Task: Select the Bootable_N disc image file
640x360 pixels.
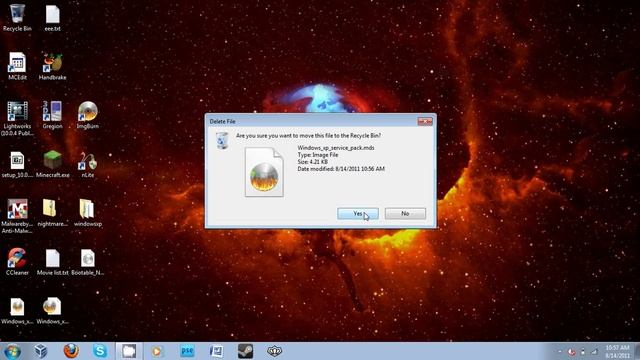Action: tap(87, 262)
